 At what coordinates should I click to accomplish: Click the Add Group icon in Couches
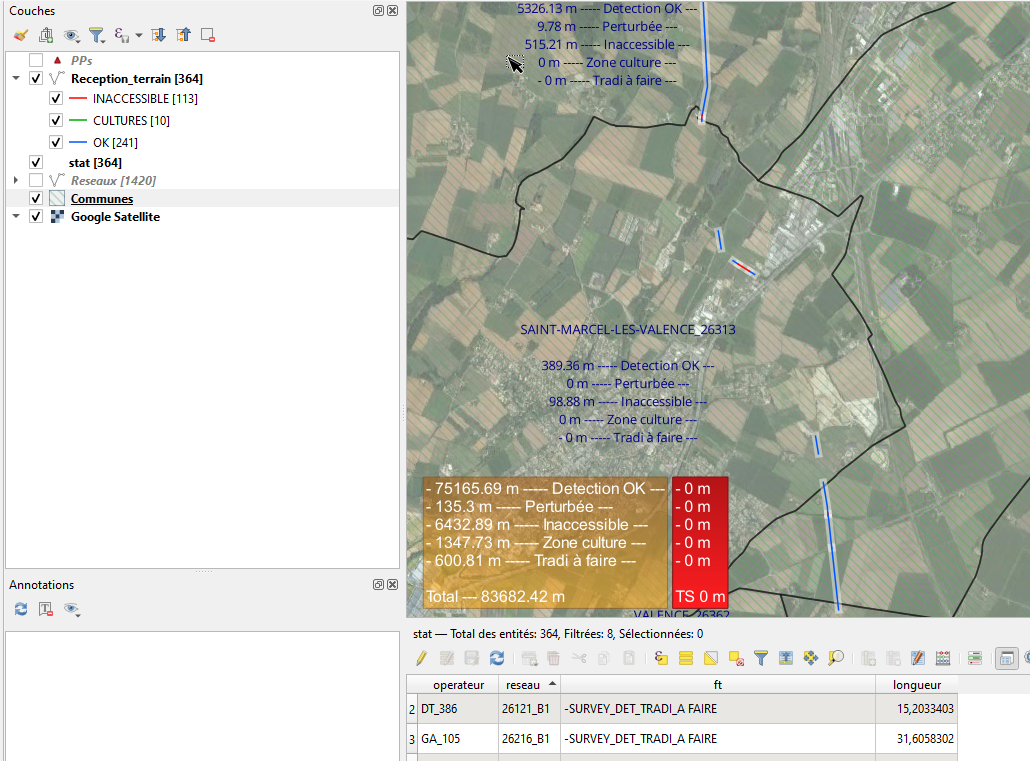pos(46,35)
